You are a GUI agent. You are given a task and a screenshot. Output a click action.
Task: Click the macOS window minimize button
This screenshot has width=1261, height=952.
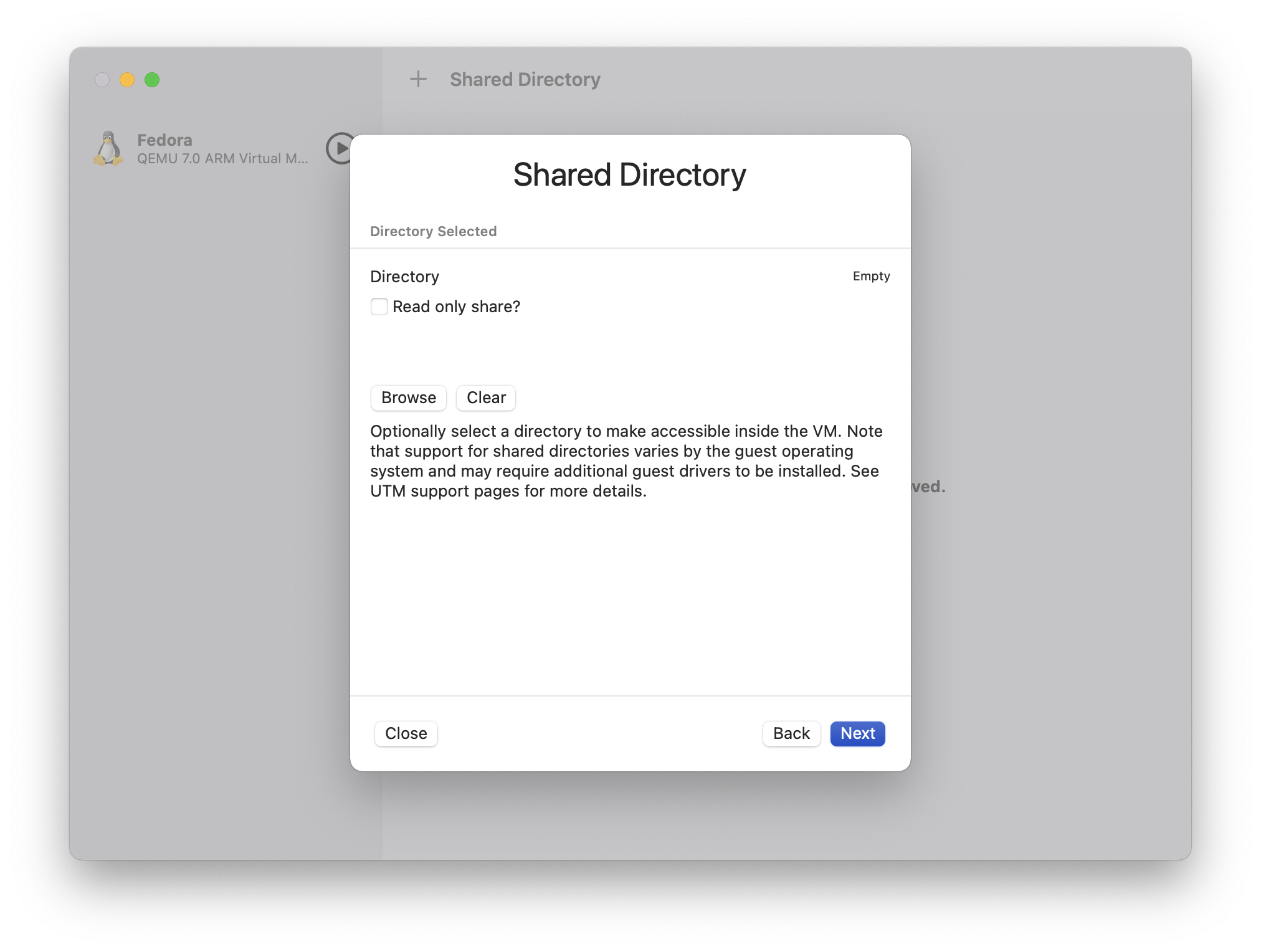tap(127, 80)
